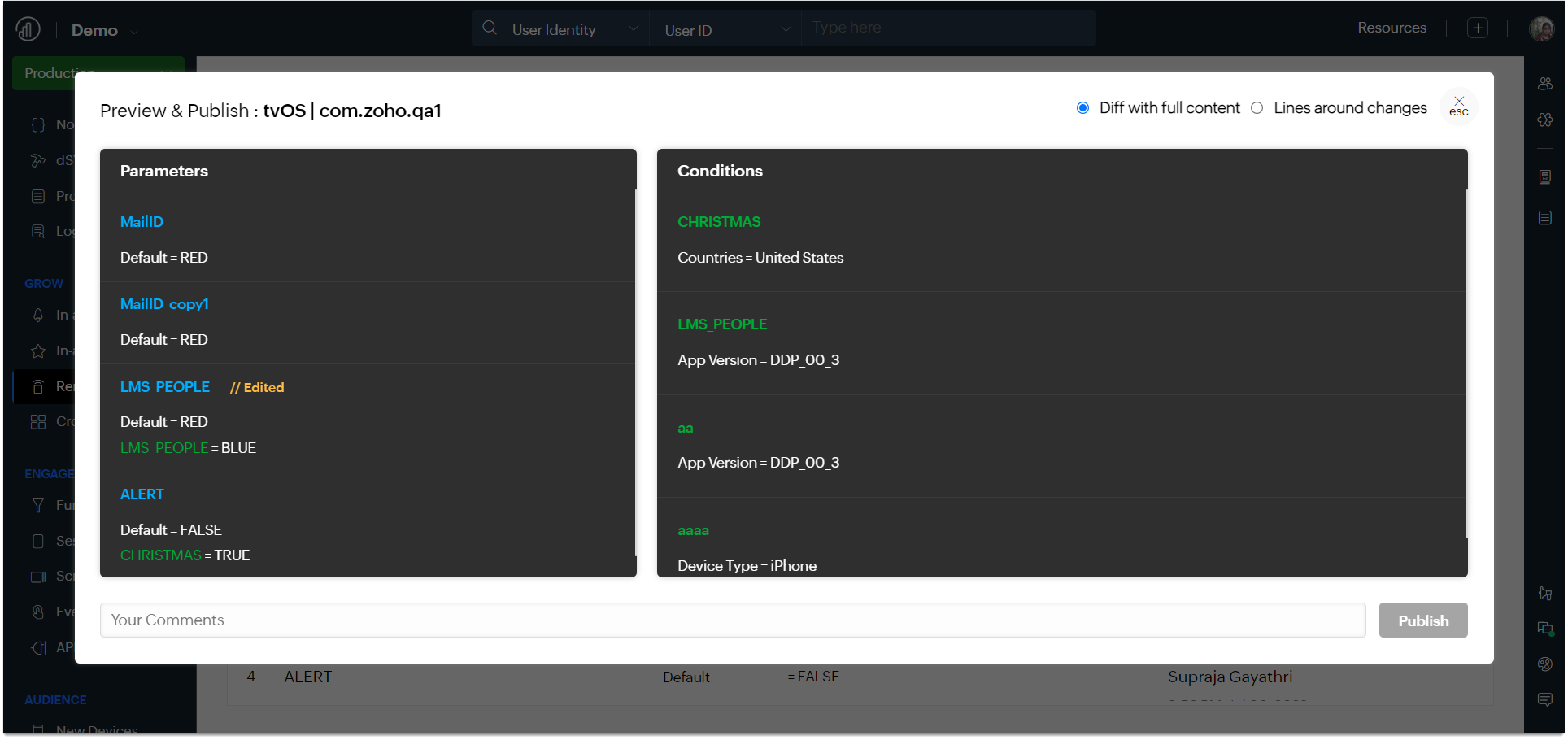Viewport: 1568px width, 740px height.
Task: Click 'CHRISTMAS = TRUE' value line
Action: 185,555
